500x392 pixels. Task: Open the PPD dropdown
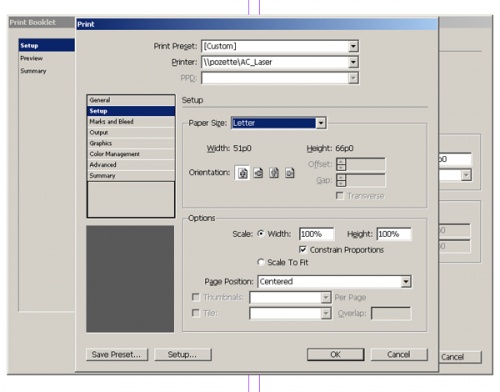click(x=353, y=78)
